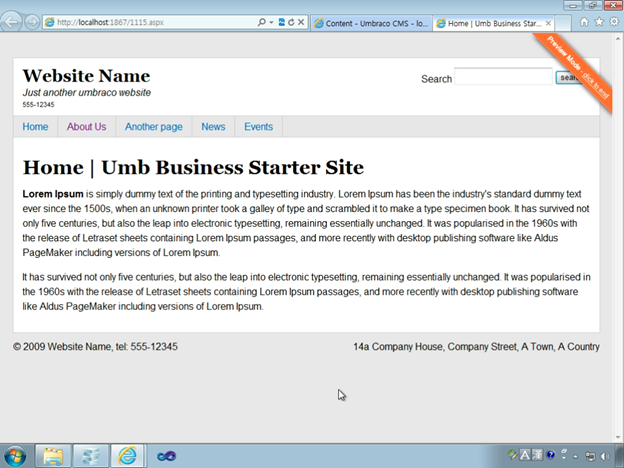Image resolution: width=624 pixels, height=468 pixels.
Task: Click the Internet Explorer taskbar icon
Action: coord(128,456)
